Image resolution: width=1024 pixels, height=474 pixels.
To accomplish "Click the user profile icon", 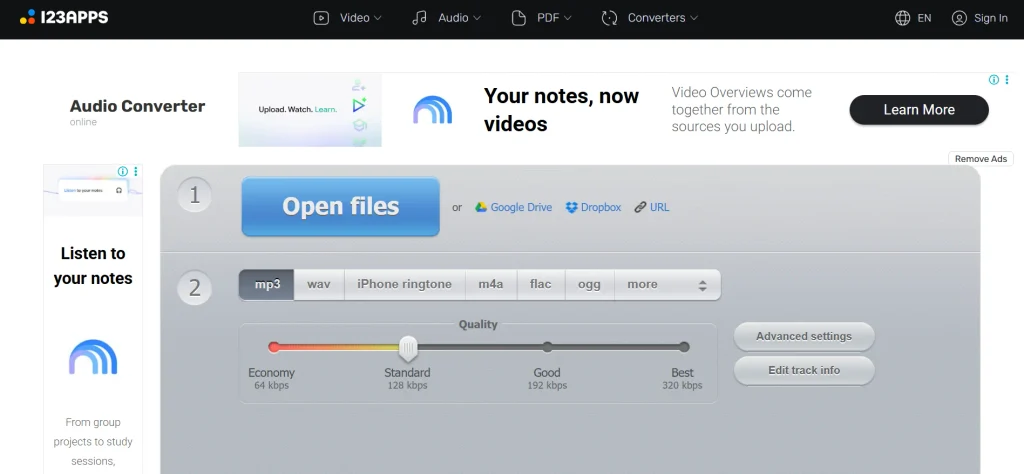I will coord(959,18).
